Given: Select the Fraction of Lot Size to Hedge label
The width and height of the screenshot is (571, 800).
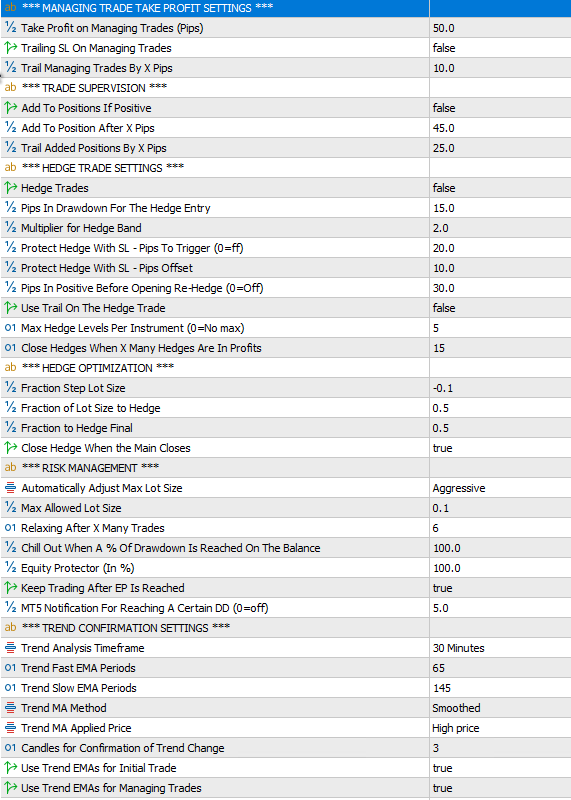Looking at the screenshot, I should pos(91,408).
